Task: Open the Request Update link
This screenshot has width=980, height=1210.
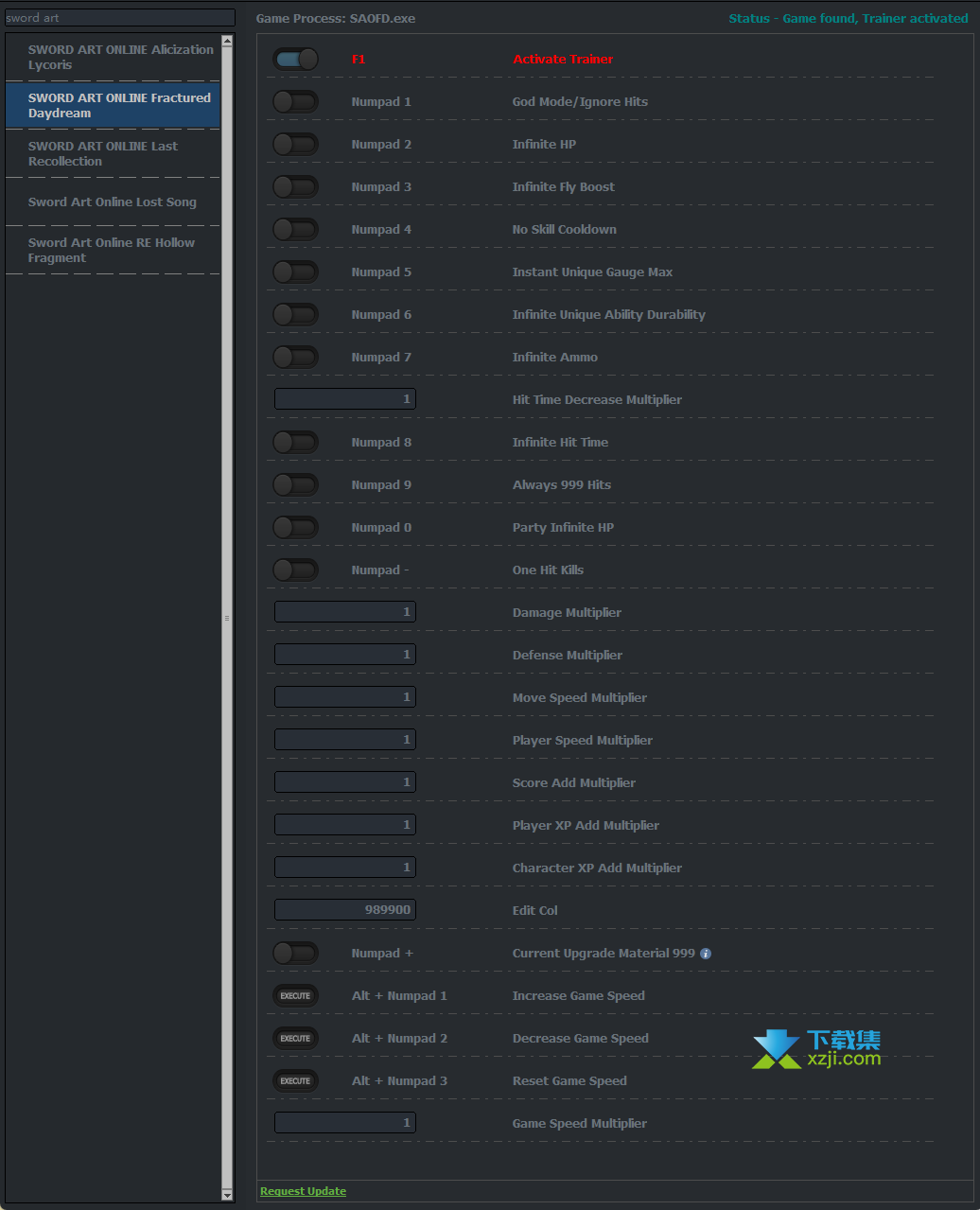Action: [x=303, y=1191]
